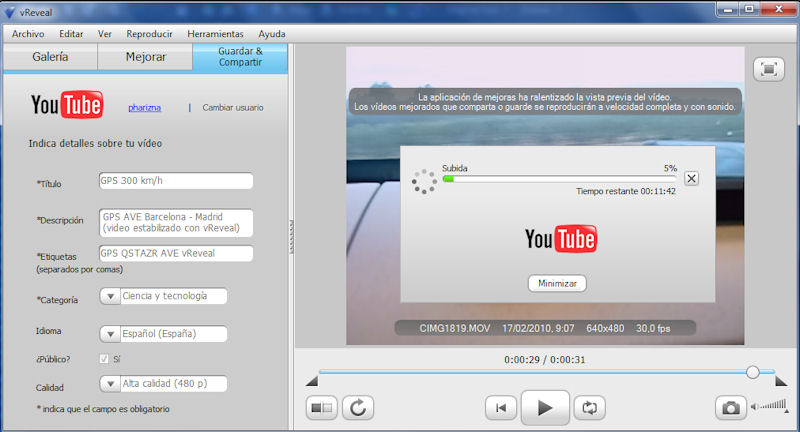Take a snapshot with camera icon

pos(731,408)
